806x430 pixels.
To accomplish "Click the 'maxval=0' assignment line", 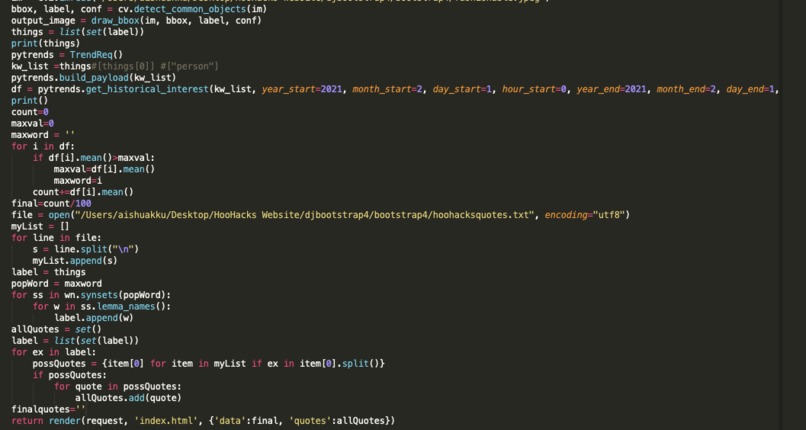I will pyautogui.click(x=32, y=123).
